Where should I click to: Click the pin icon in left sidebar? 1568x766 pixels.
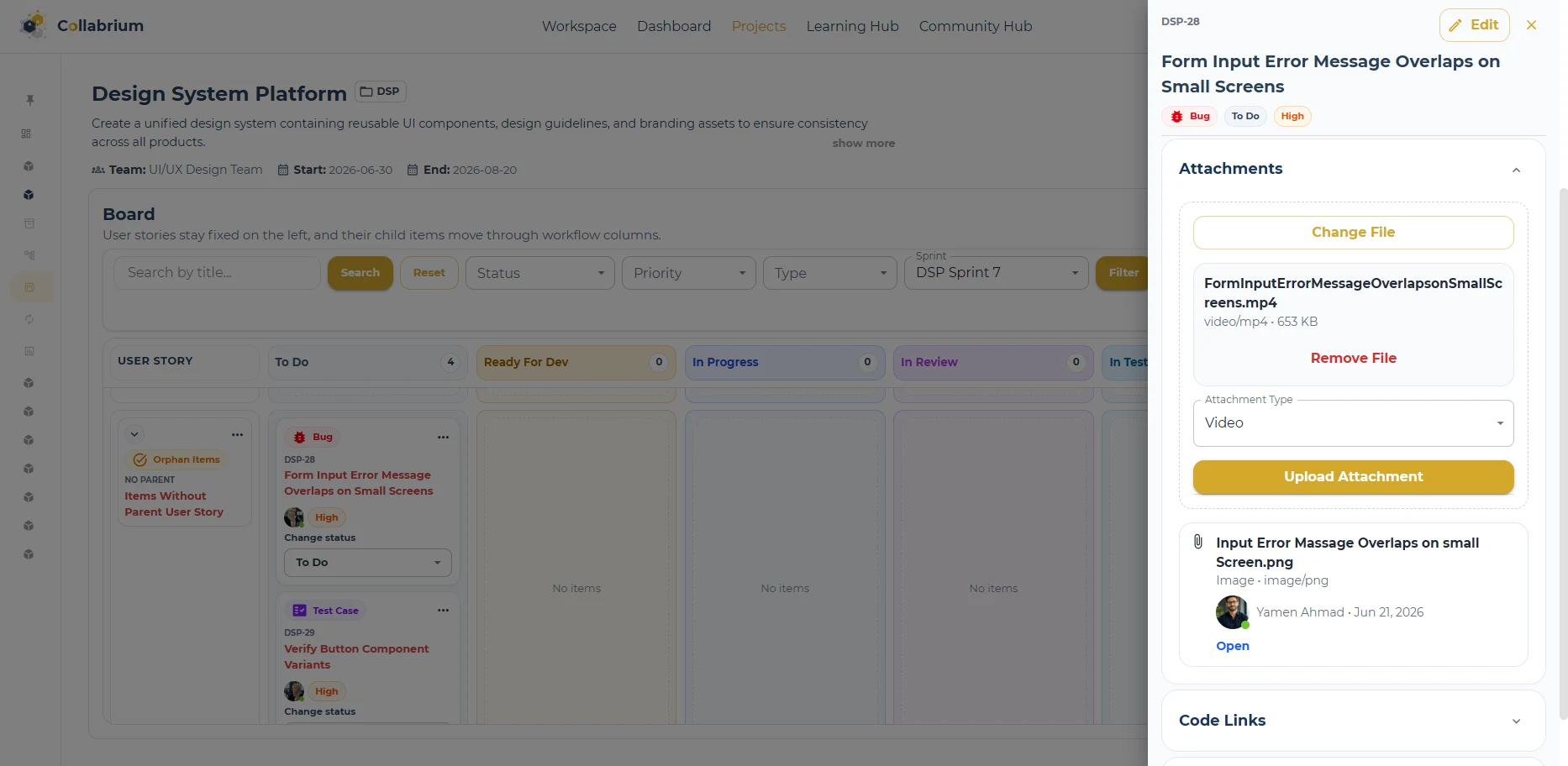[x=29, y=100]
